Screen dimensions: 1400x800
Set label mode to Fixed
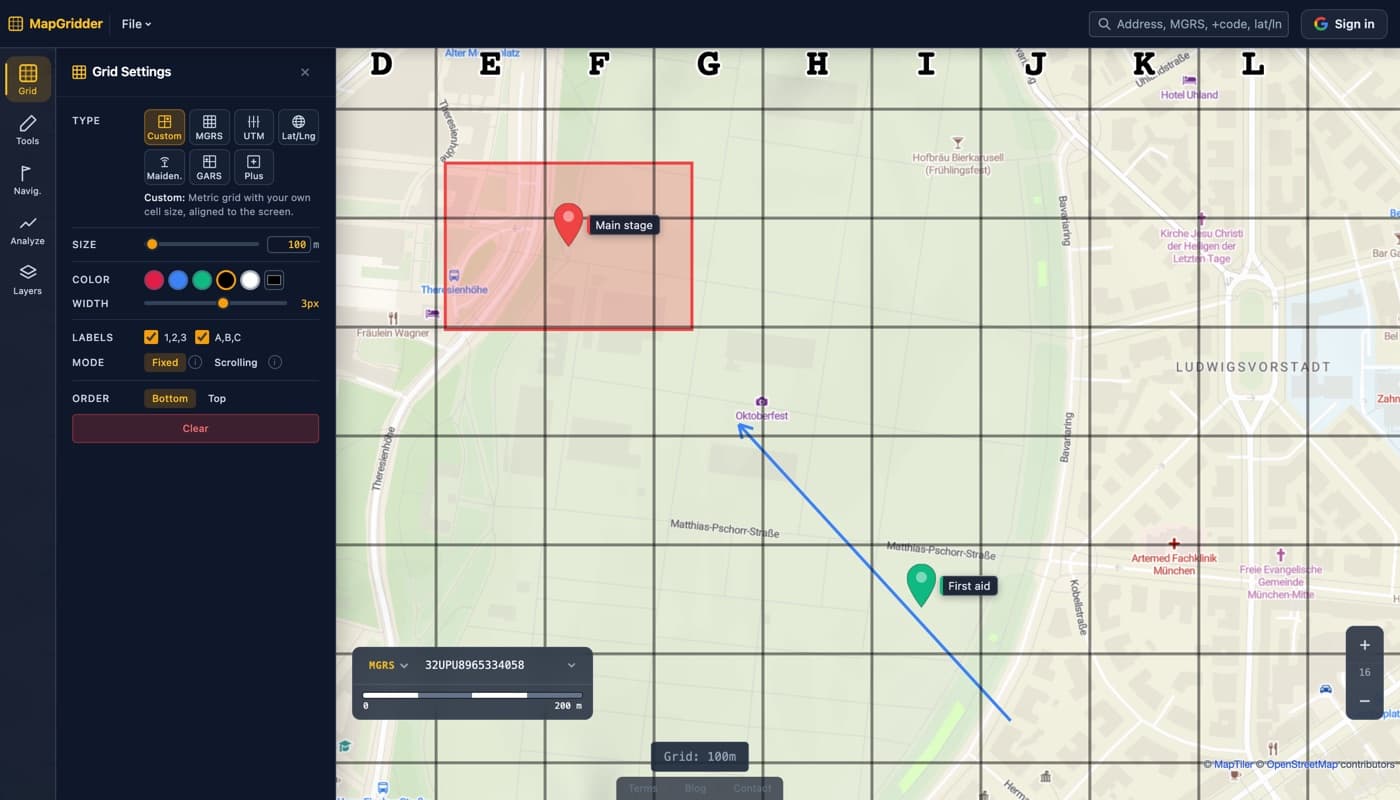pos(165,362)
